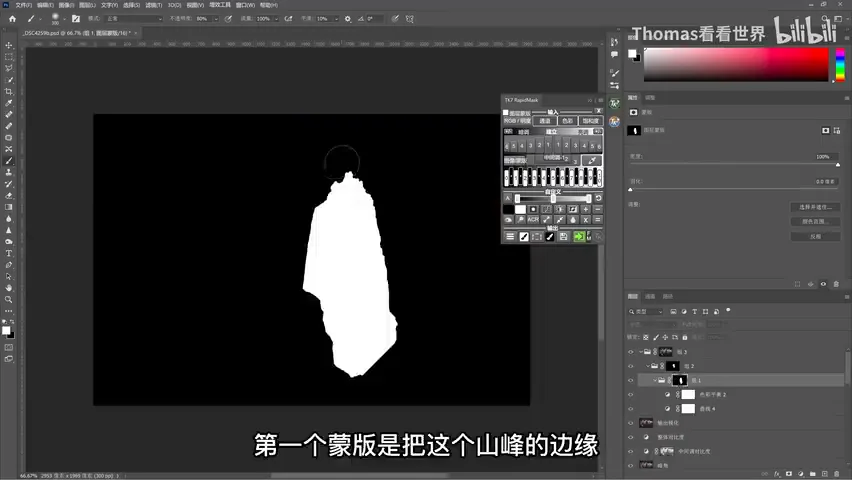Select the Hand tool

[x=9, y=288]
